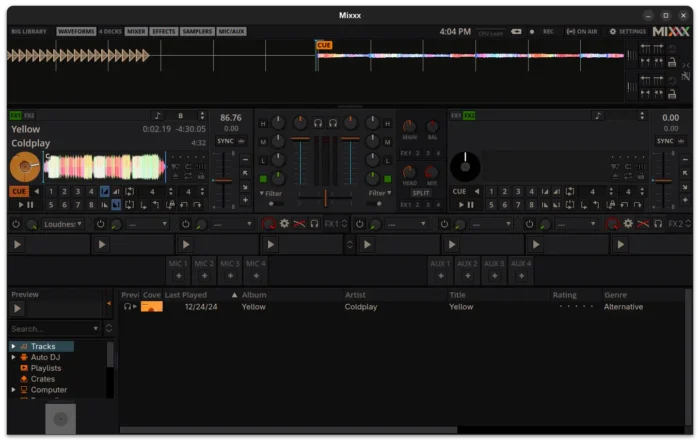Screen dimensions: 700x443
Task: Toggle the green FX1 button on left deck
Action: [x=14, y=116]
